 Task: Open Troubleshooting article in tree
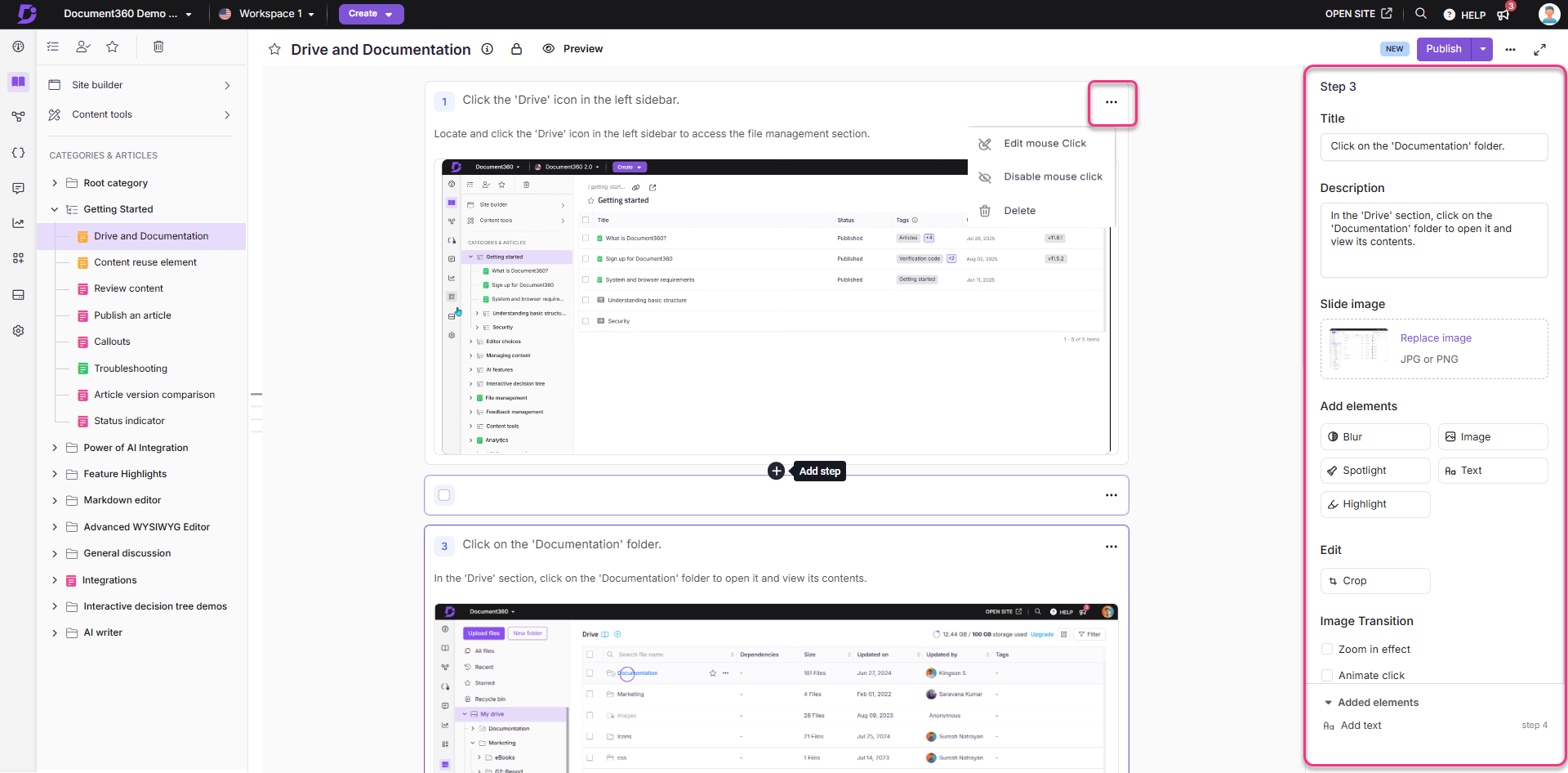tap(131, 369)
